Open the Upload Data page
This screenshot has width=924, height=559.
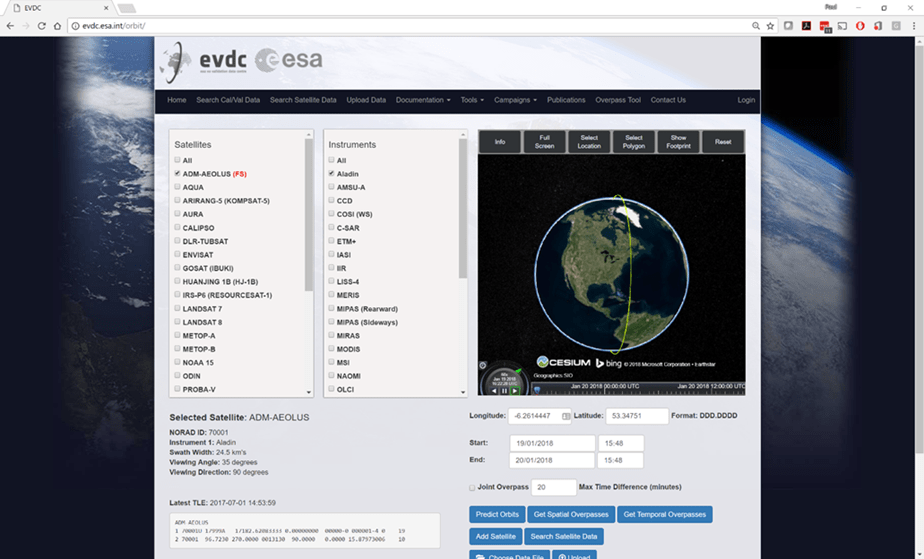(x=366, y=100)
